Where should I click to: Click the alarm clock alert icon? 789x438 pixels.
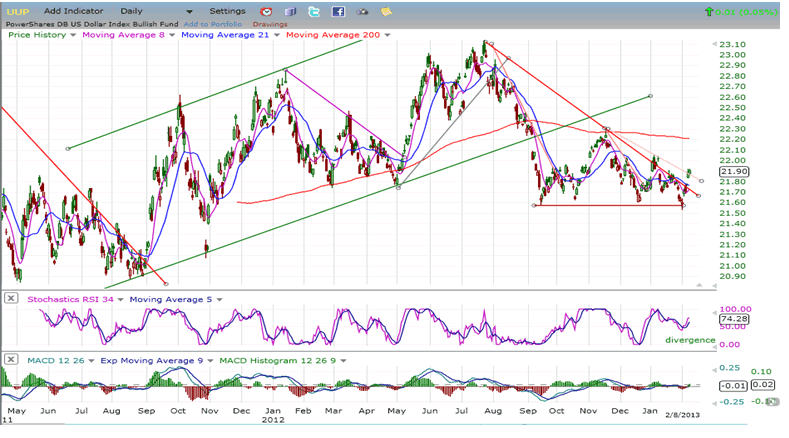267,11
